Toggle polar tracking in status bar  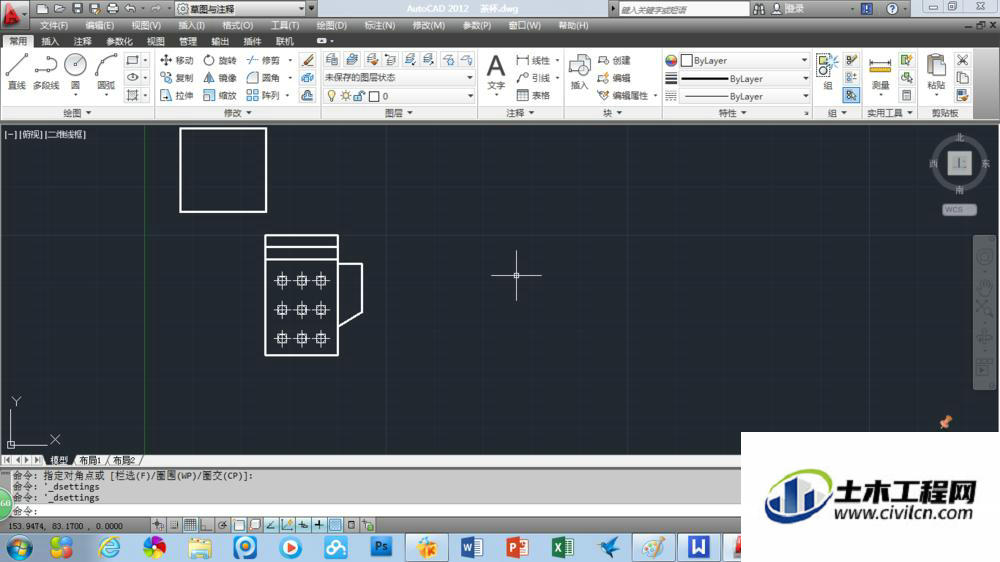click(x=223, y=525)
